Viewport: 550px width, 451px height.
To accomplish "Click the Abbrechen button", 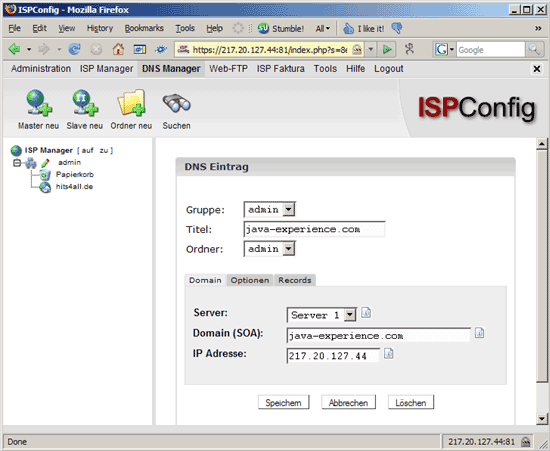I will tap(348, 403).
